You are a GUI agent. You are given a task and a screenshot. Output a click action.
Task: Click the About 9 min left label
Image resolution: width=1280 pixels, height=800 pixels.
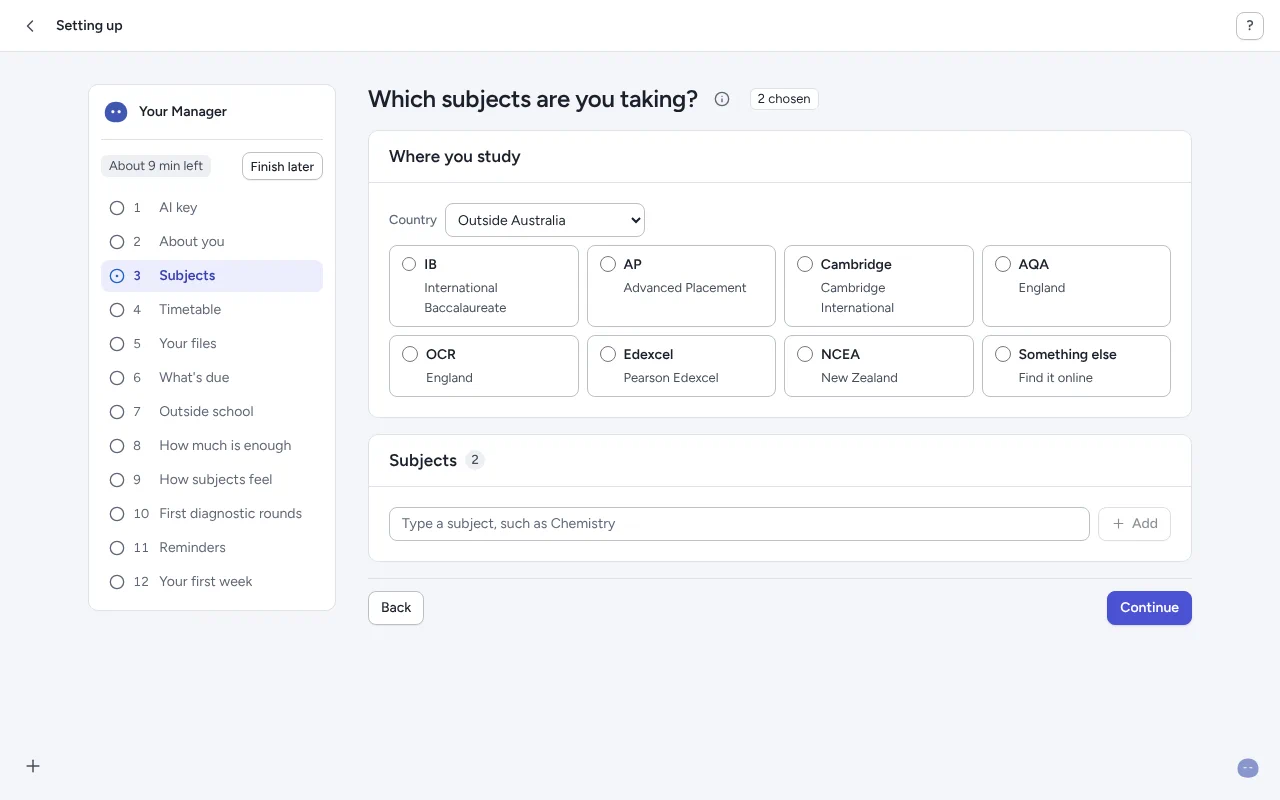pos(156,166)
